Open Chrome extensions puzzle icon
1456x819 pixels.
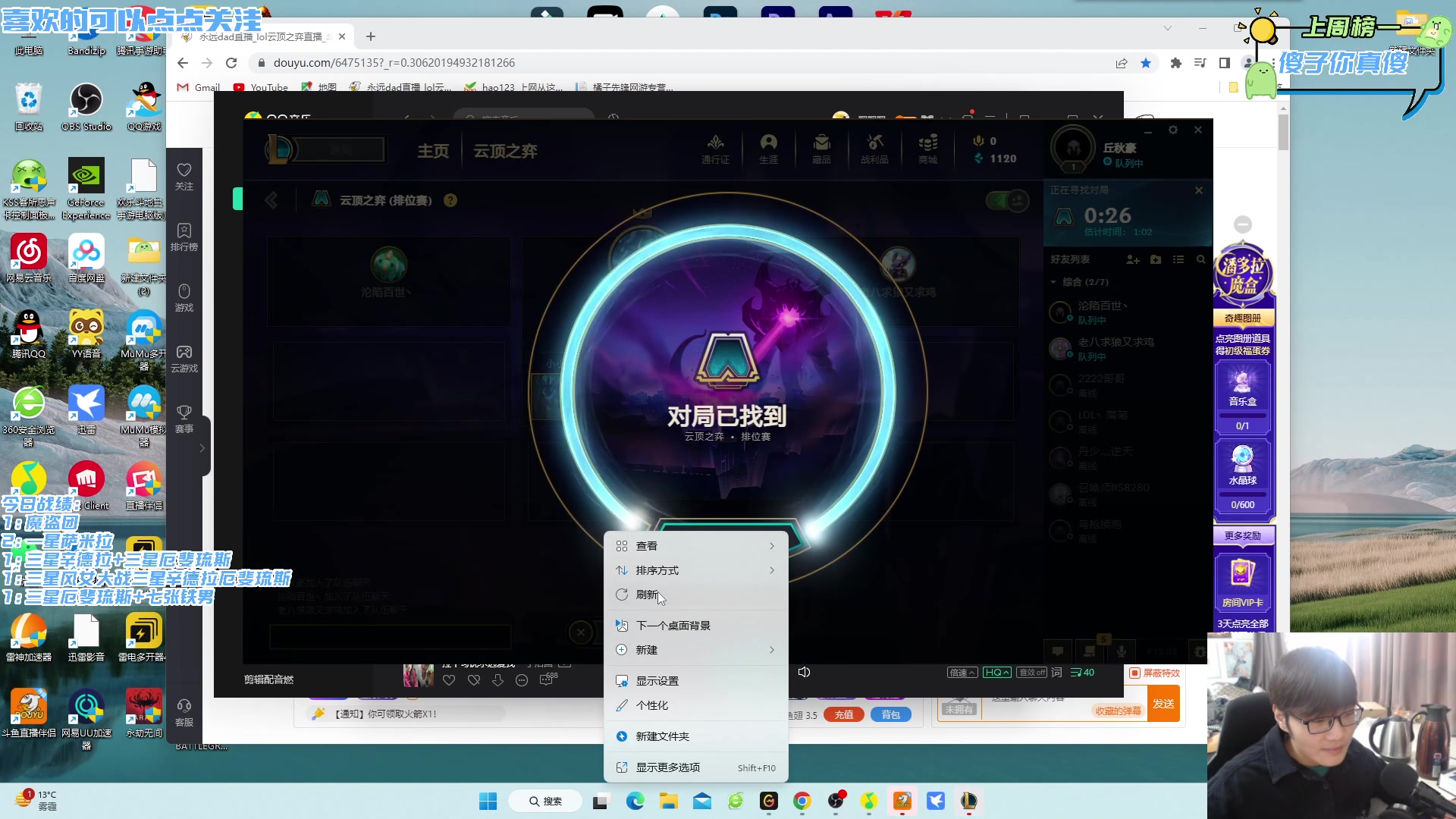point(1176,63)
